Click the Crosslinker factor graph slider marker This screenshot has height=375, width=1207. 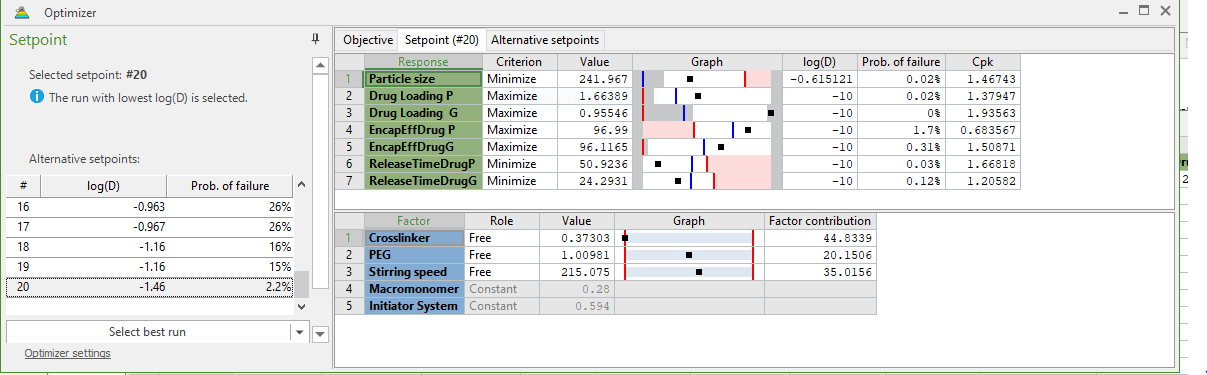coord(625,238)
